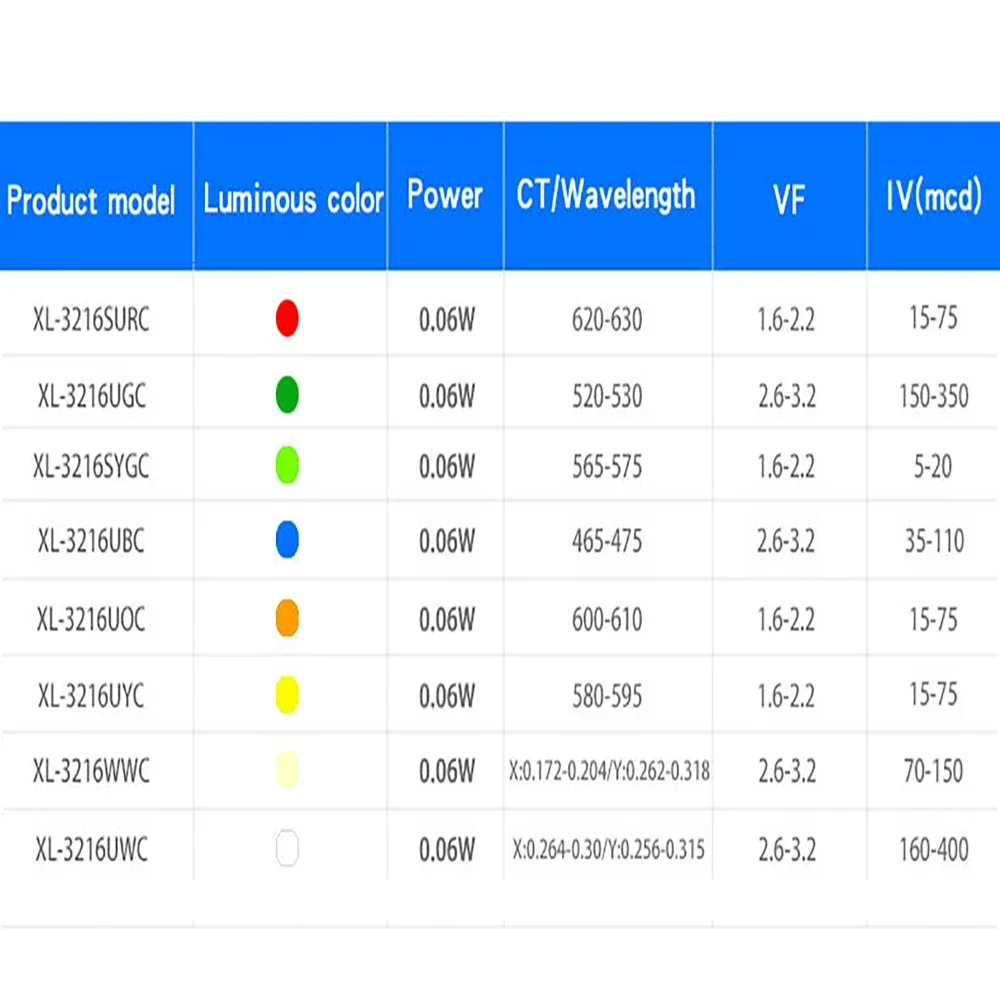
Task: Select model XL-3216SURC in the table
Action: click(x=91, y=319)
